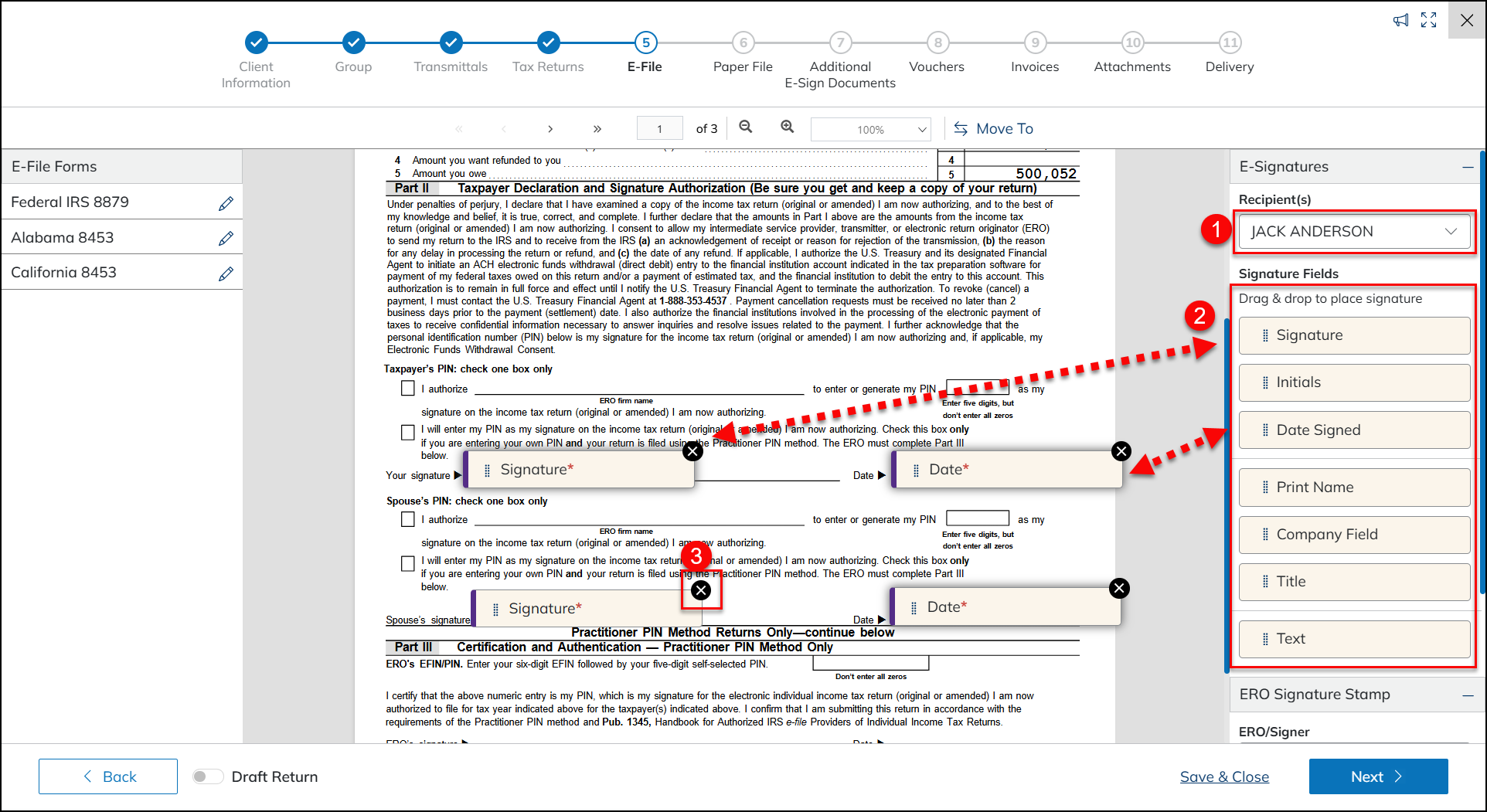Click the Save & Close link
Image resolution: width=1487 pixels, height=812 pixels.
click(x=1224, y=776)
